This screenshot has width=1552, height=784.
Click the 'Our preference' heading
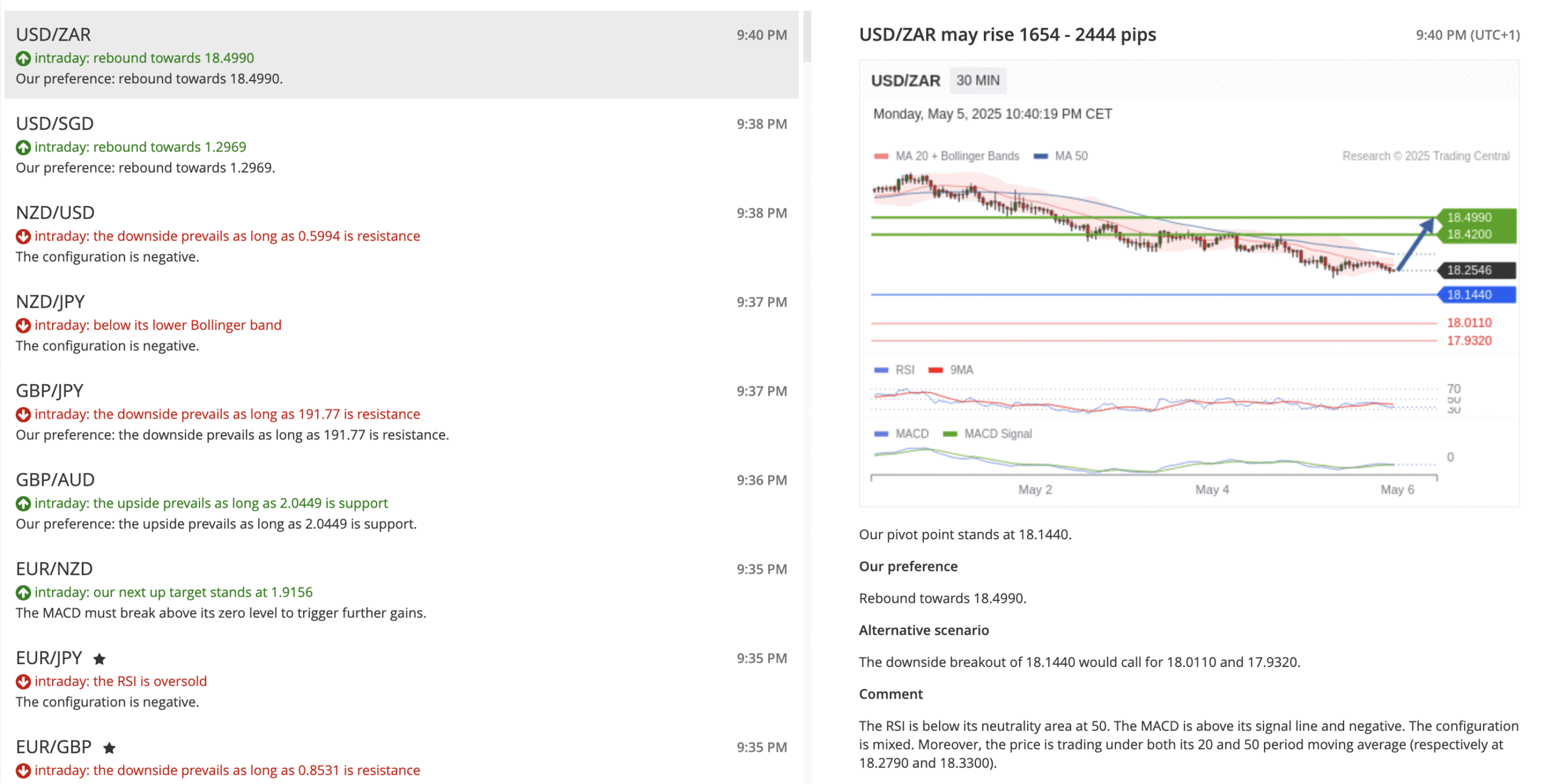[908, 566]
